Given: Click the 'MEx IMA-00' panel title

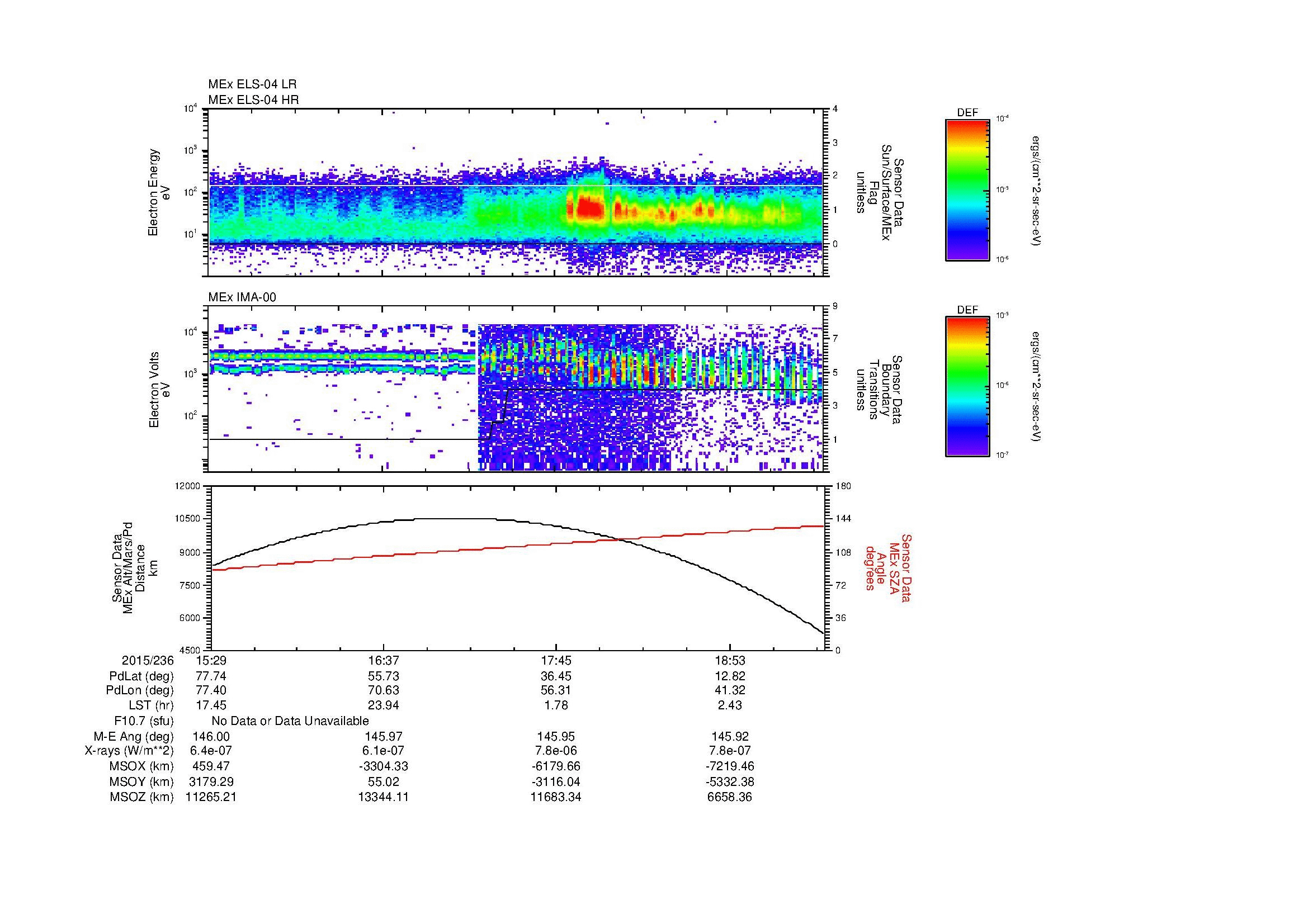Looking at the screenshot, I should pos(242,297).
